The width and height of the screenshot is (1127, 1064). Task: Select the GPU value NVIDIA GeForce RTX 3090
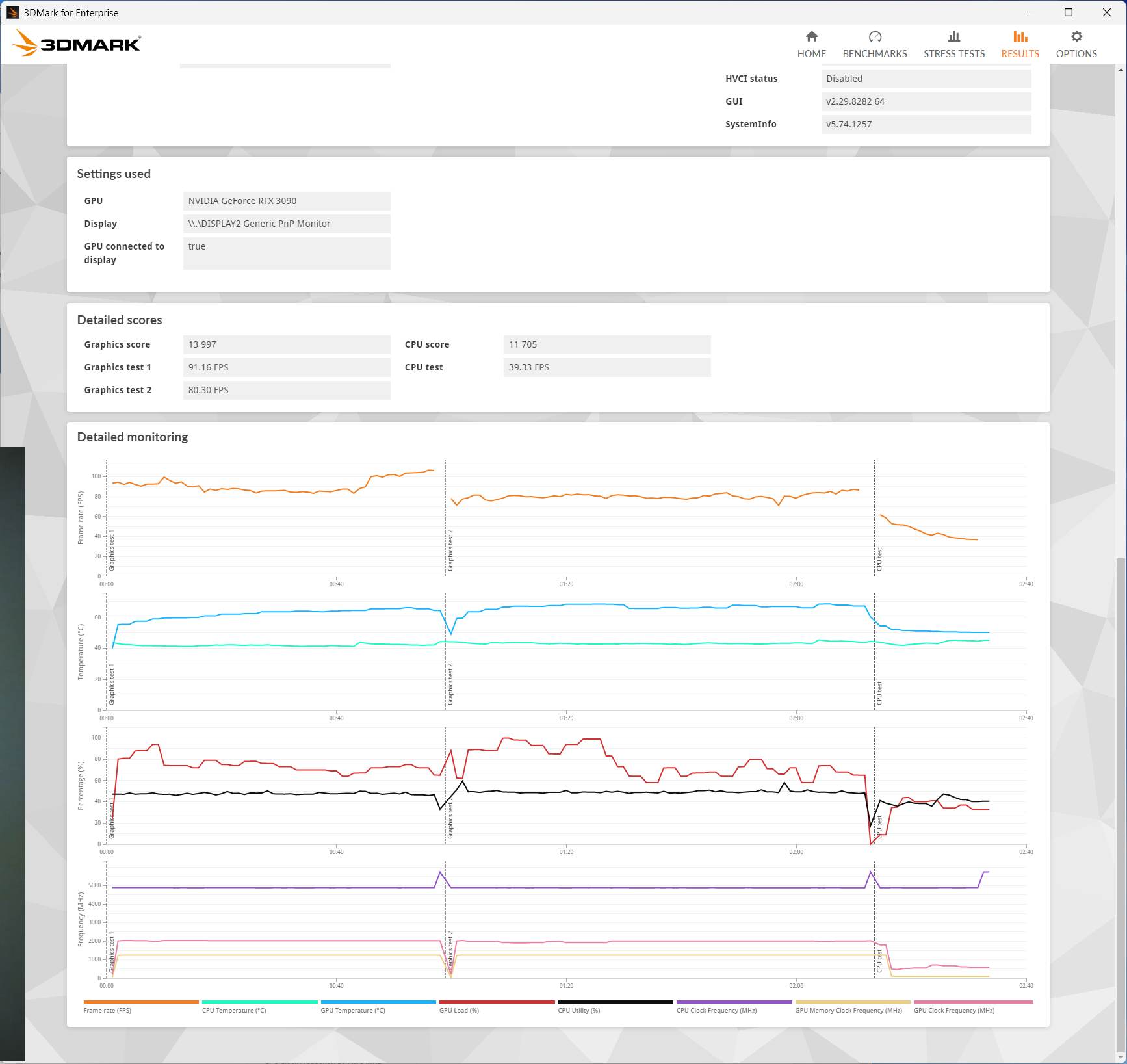click(287, 201)
